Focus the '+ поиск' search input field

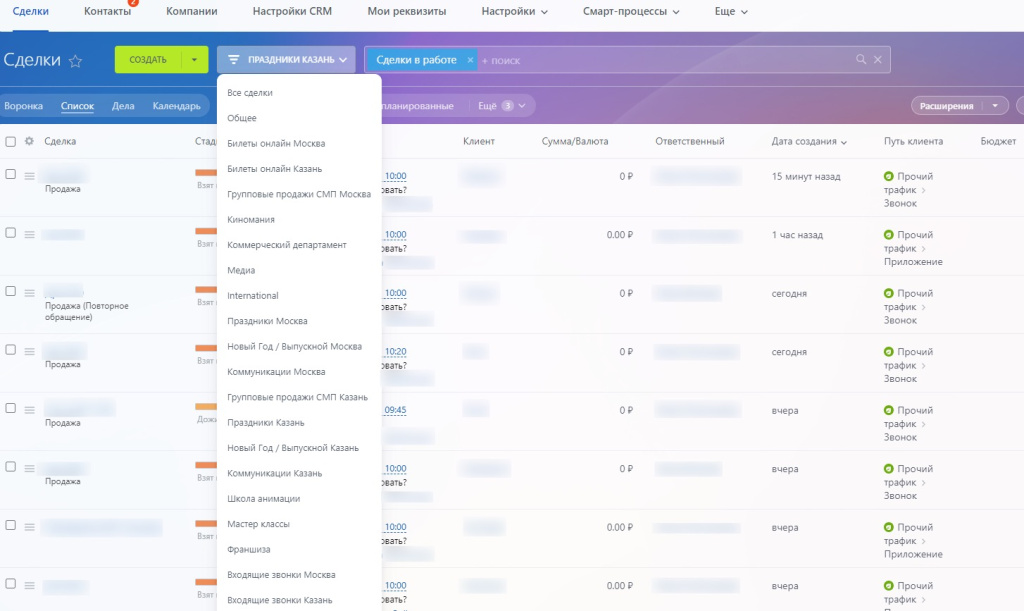pos(665,60)
